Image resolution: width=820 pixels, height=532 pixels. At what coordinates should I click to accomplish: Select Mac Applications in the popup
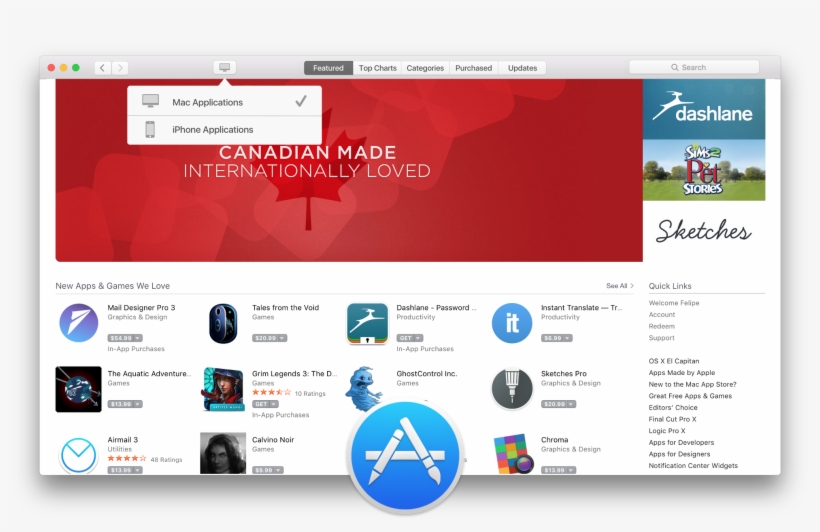click(x=224, y=102)
